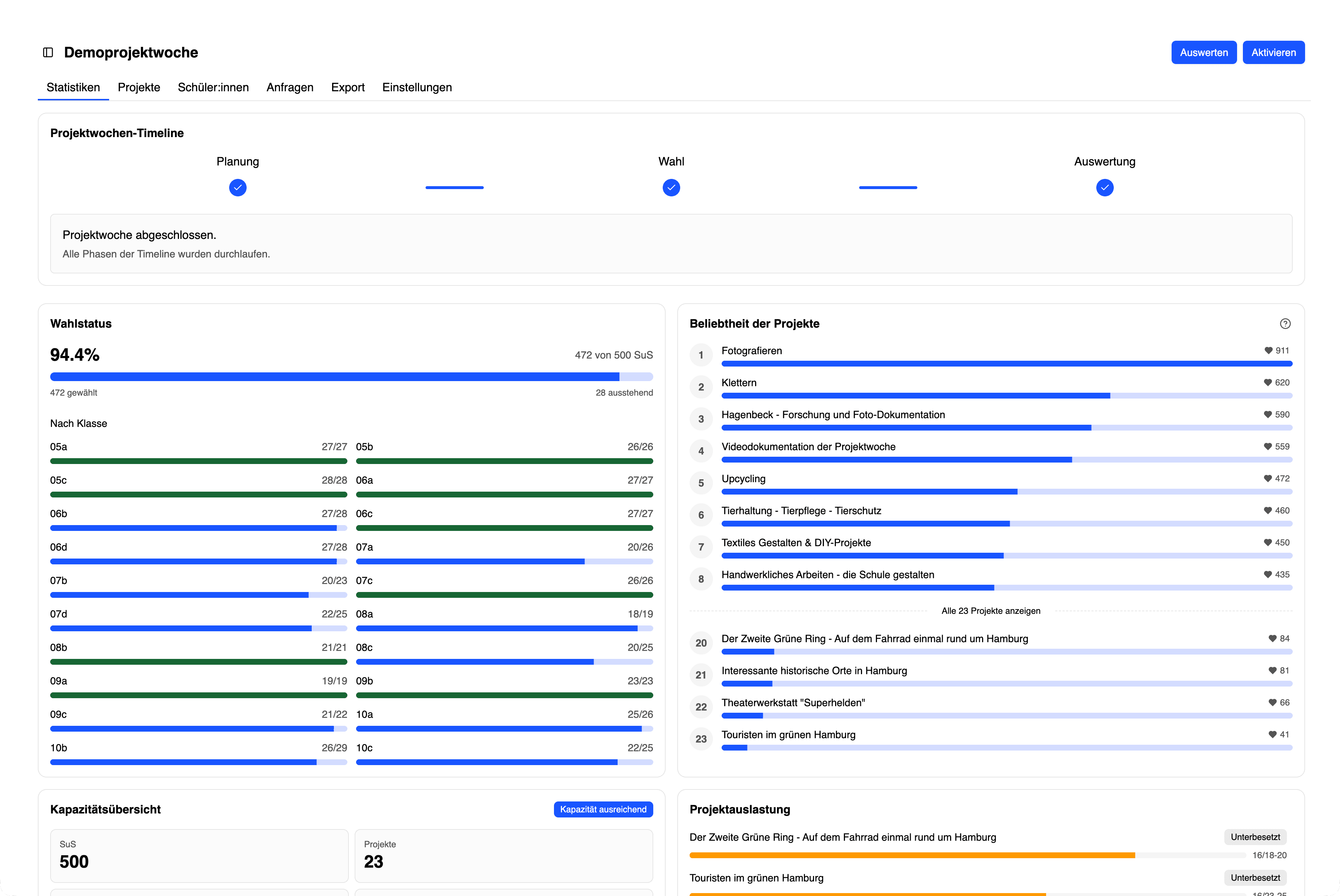The image size is (1340, 896).
Task: Open the help icon in Beliebtheit der Projekte
Action: (1285, 323)
